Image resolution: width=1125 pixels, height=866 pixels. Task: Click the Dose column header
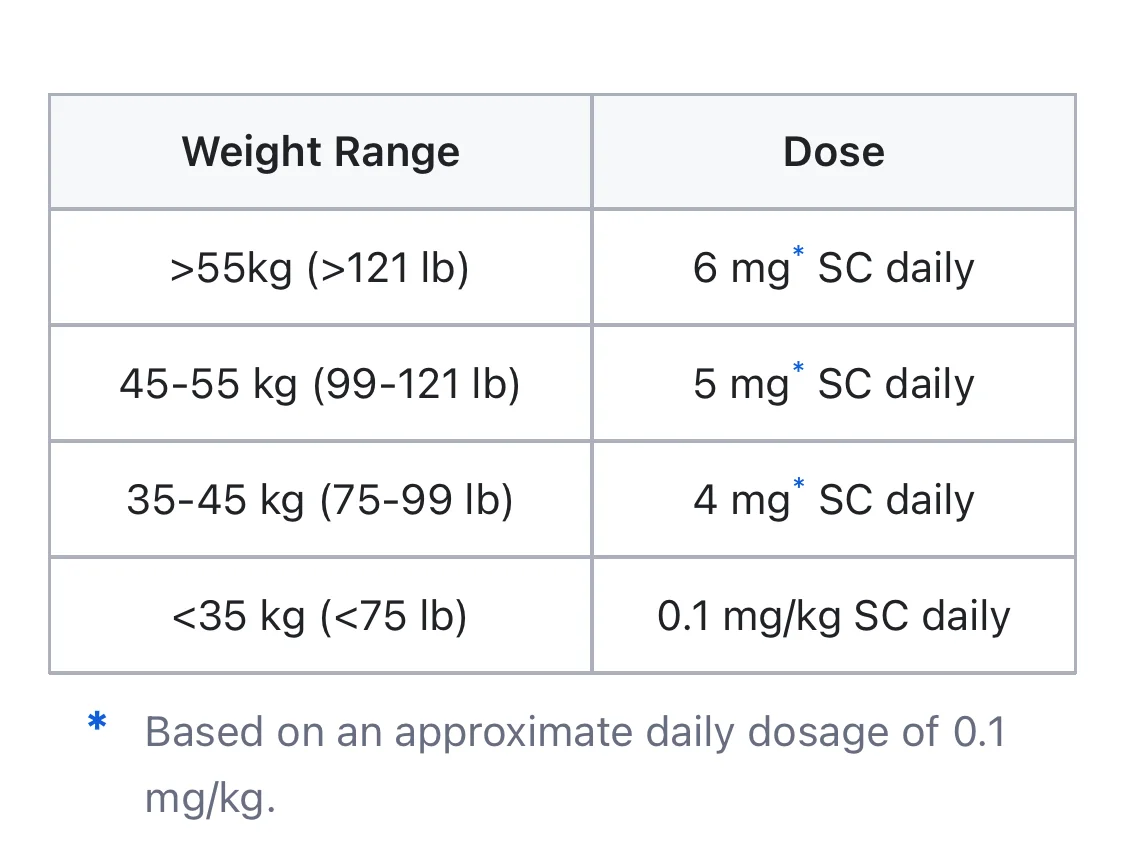[834, 151]
